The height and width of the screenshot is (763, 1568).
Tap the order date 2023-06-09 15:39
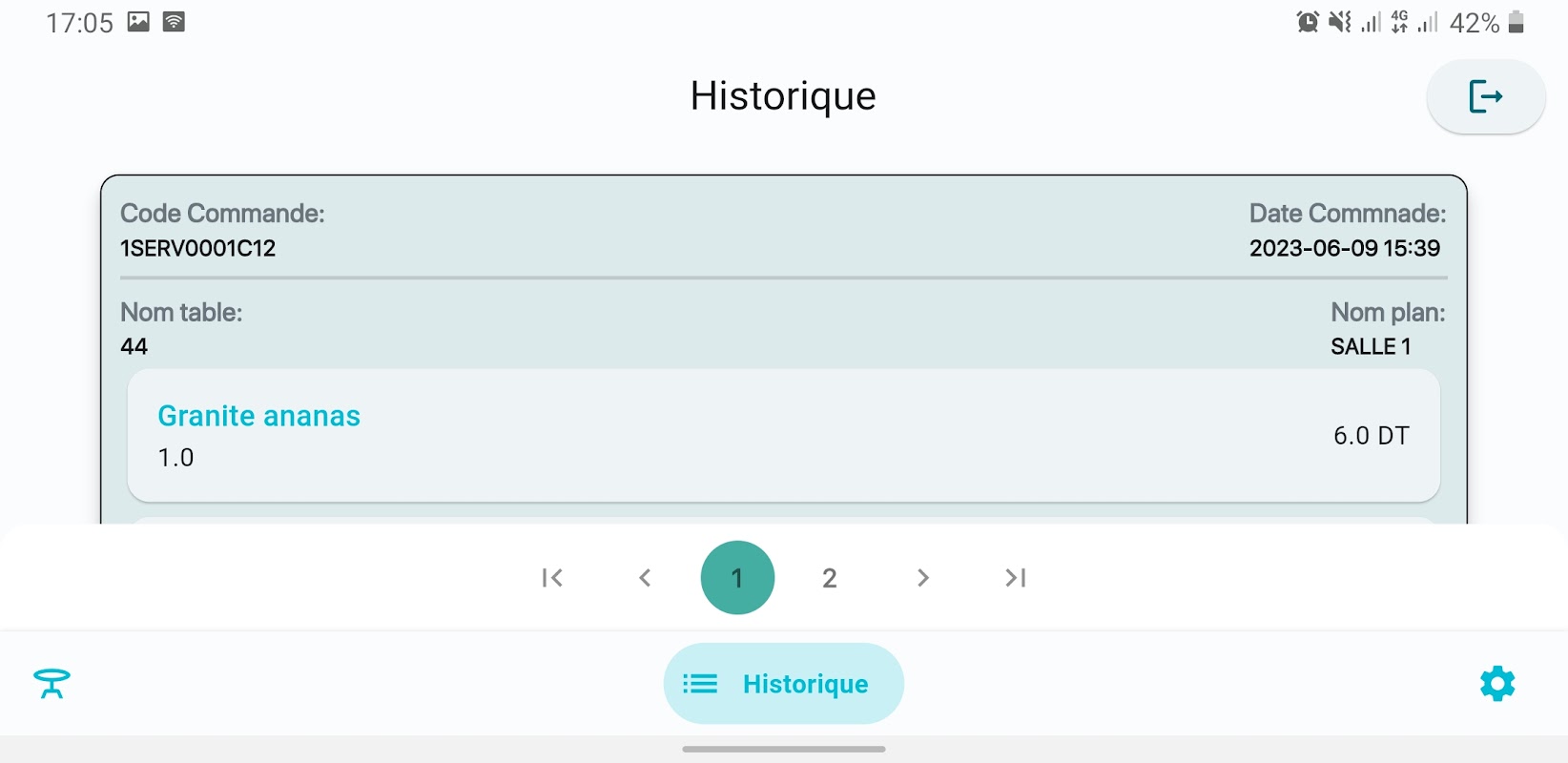1344,249
